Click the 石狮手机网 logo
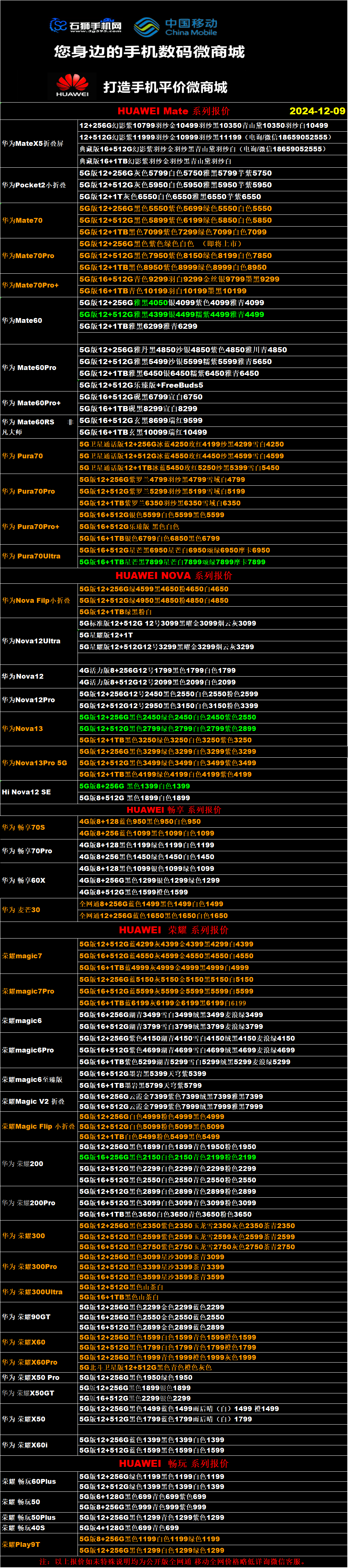 click(86, 26)
